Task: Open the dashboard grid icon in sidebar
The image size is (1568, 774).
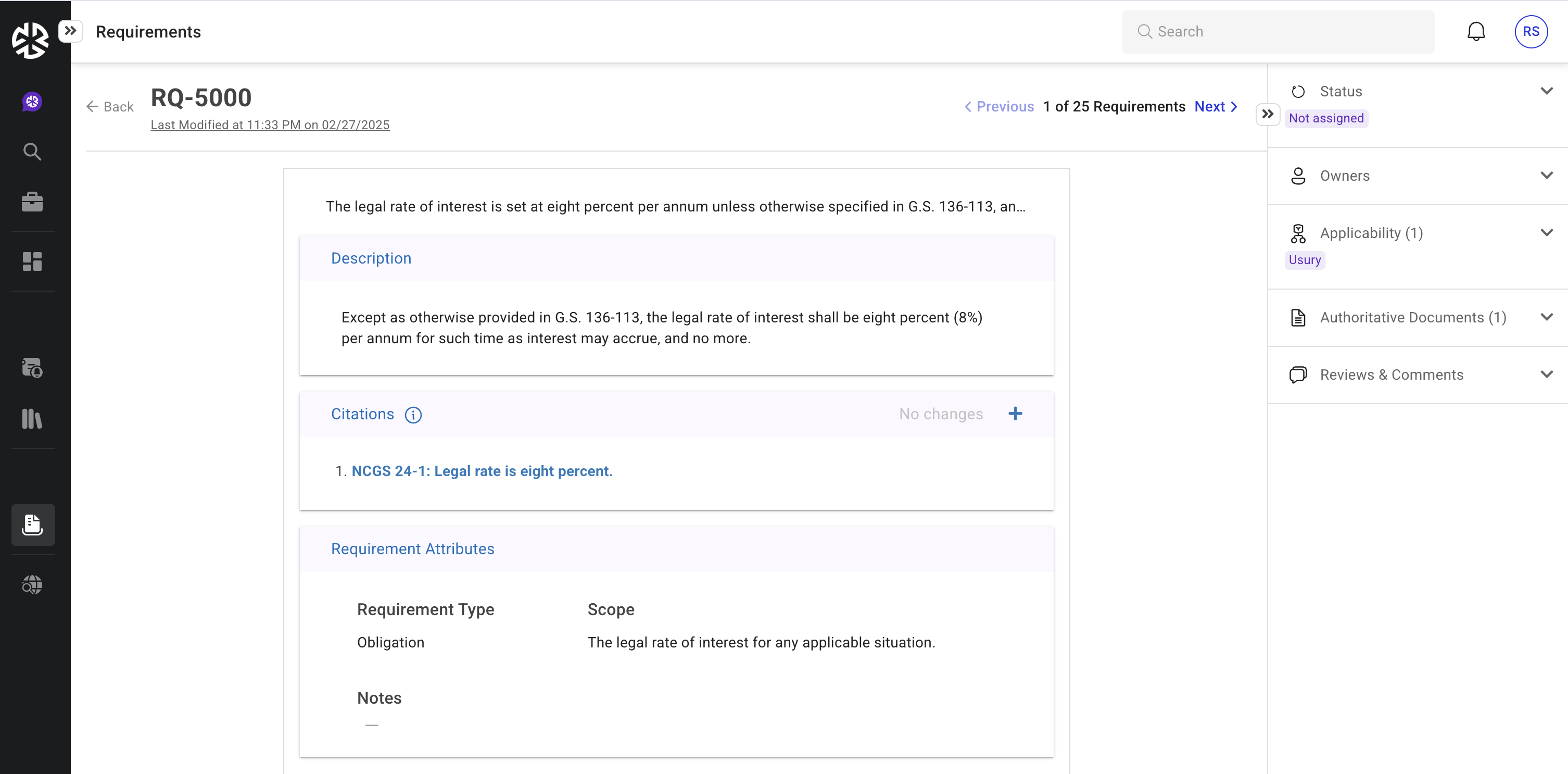Action: click(x=32, y=261)
